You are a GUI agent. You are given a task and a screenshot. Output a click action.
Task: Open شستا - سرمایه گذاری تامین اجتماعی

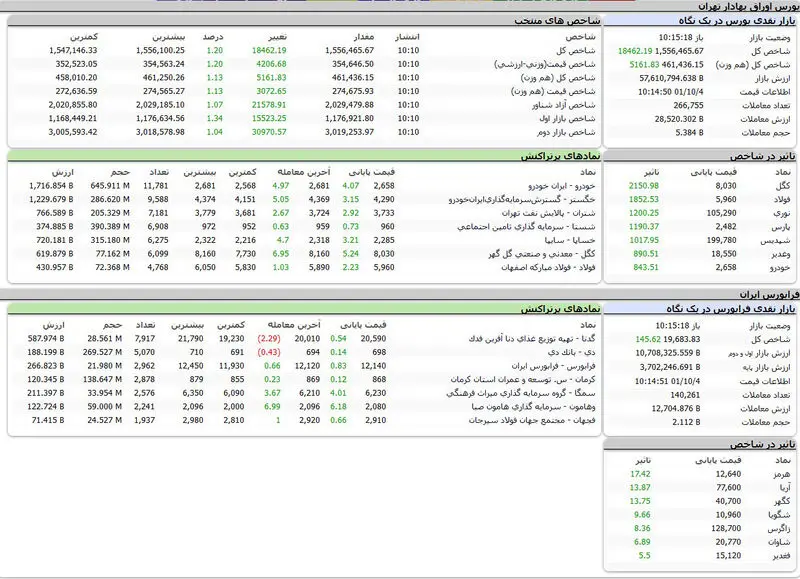pyautogui.click(x=527, y=227)
